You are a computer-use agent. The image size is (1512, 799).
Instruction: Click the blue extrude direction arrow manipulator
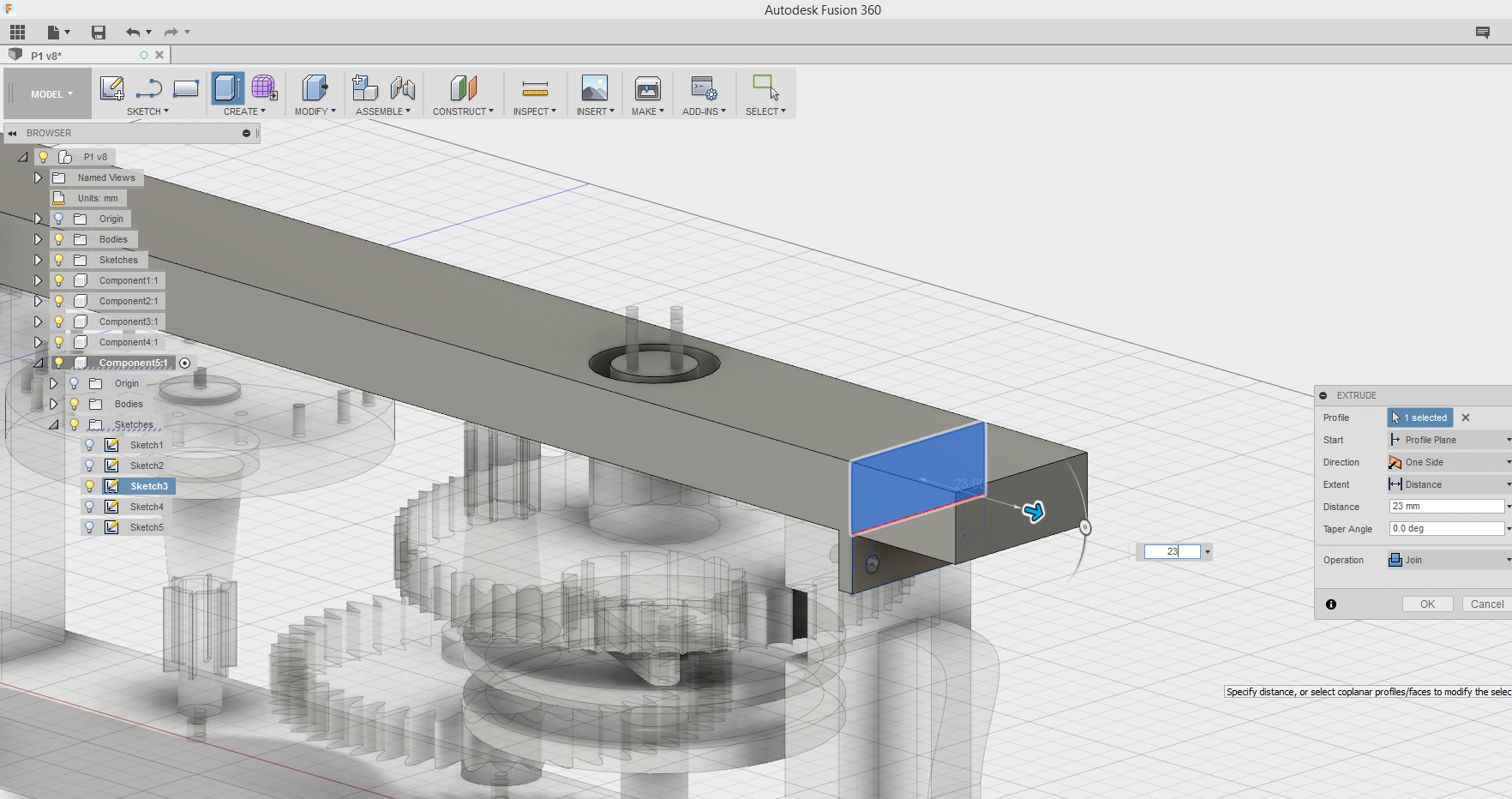[x=1034, y=512]
